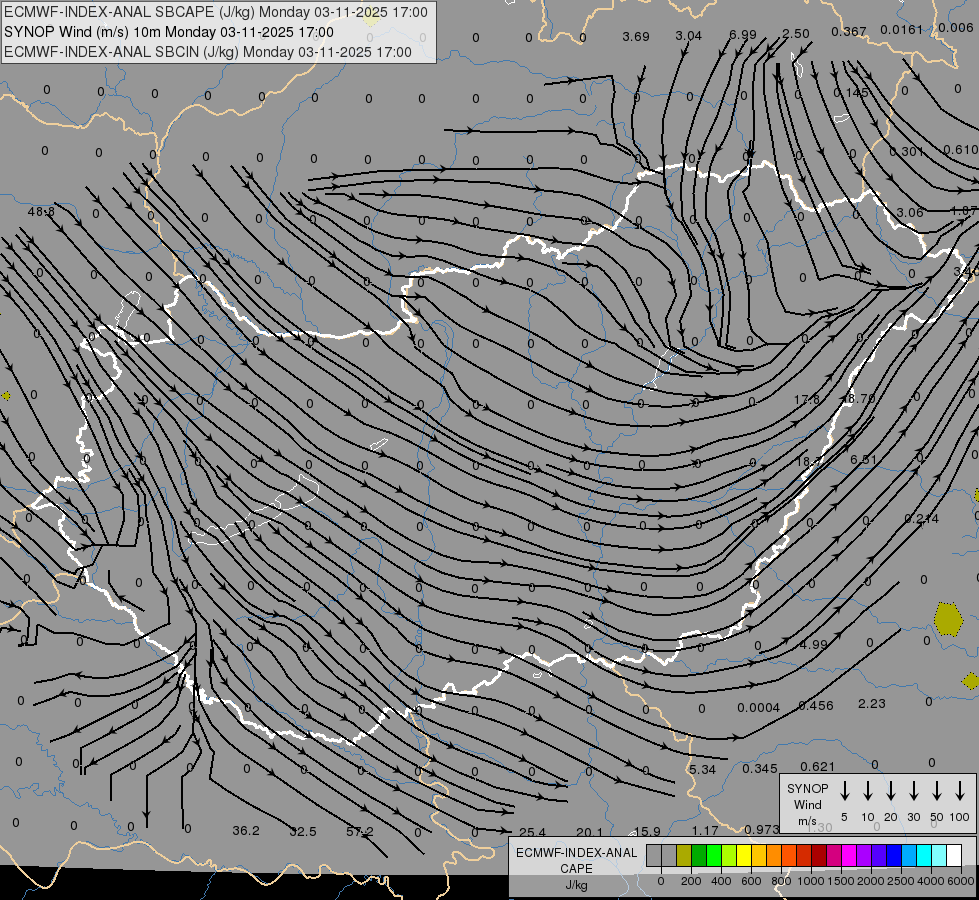Select the bright green swatch in the CAPE legend

pyautogui.click(x=714, y=855)
